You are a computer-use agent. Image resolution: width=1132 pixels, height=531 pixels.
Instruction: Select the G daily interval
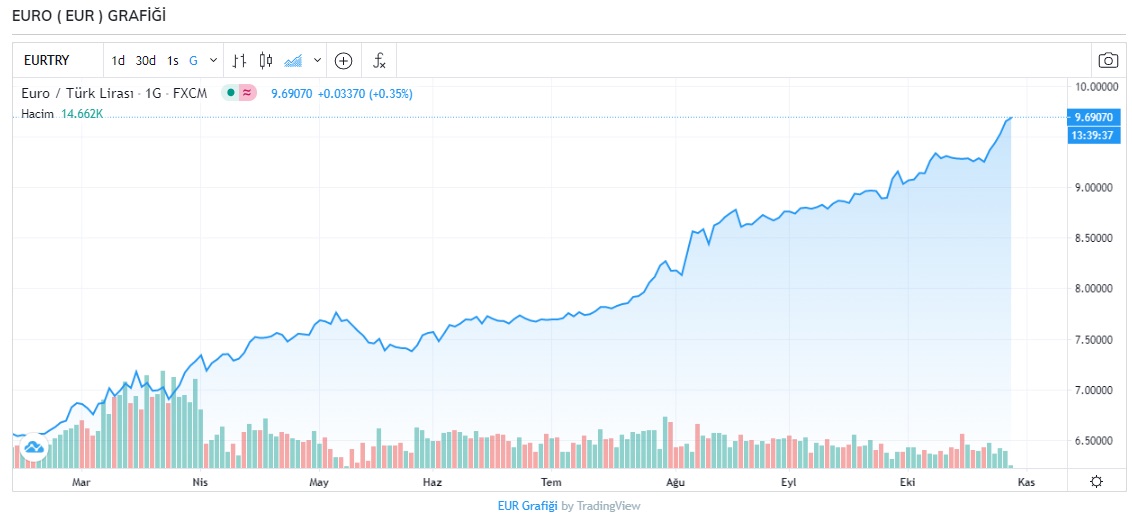pyautogui.click(x=194, y=60)
